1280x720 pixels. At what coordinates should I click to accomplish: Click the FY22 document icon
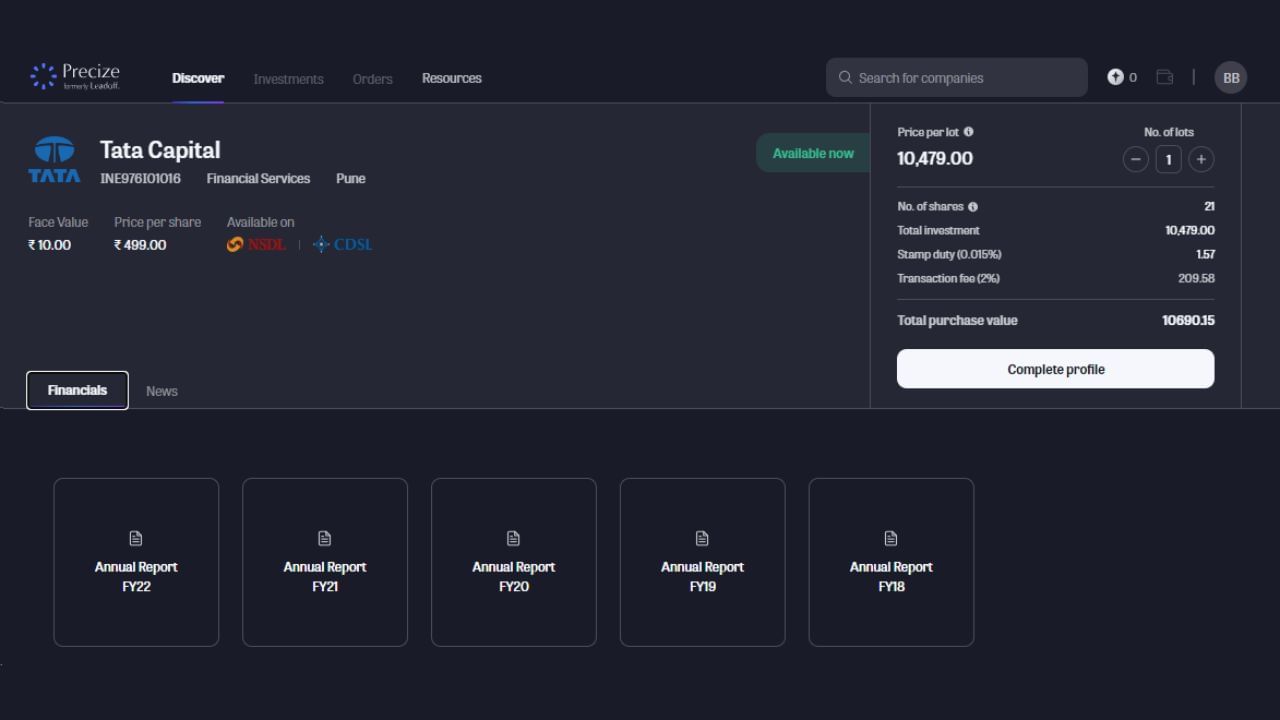click(136, 538)
